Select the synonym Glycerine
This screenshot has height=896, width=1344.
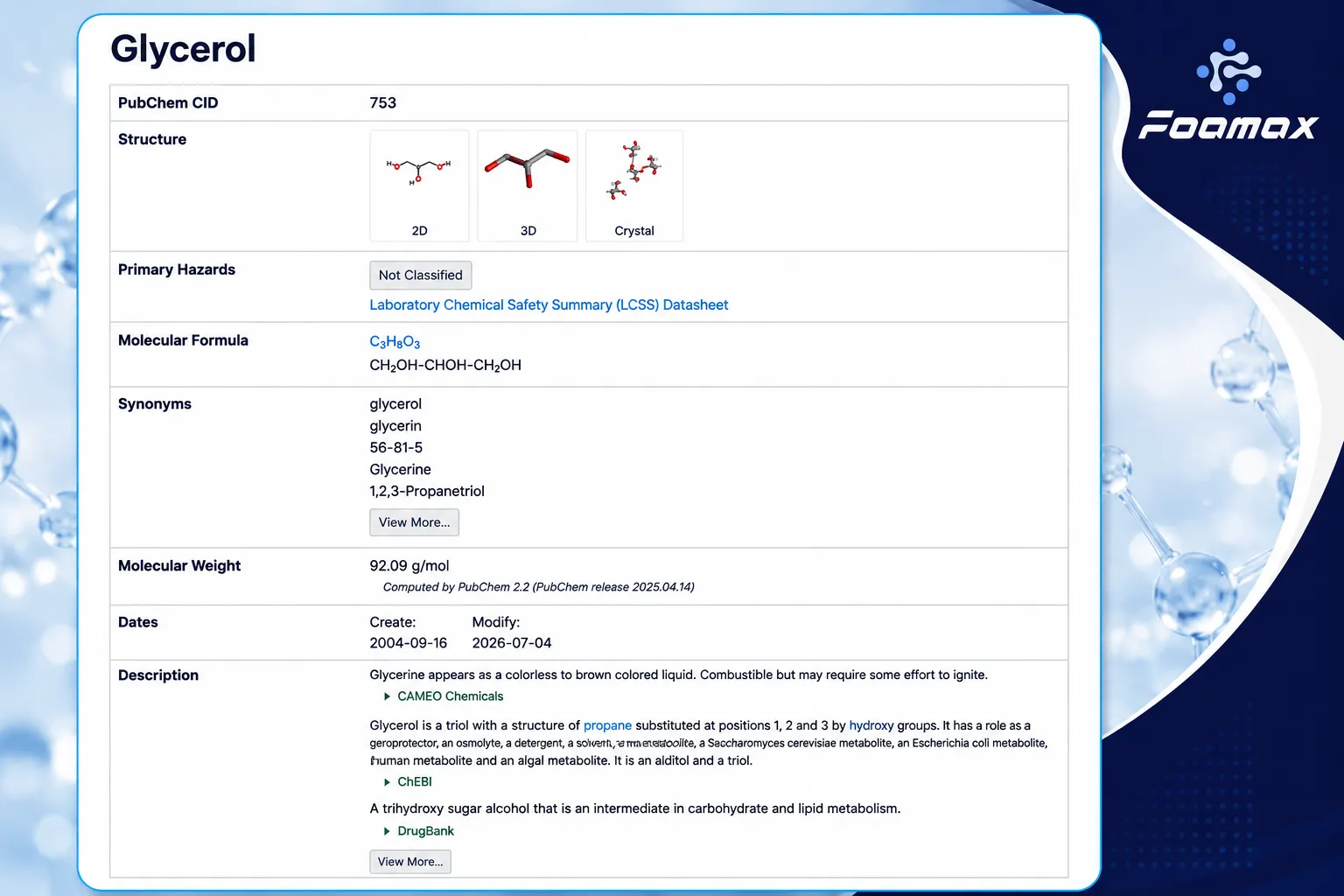[400, 469]
